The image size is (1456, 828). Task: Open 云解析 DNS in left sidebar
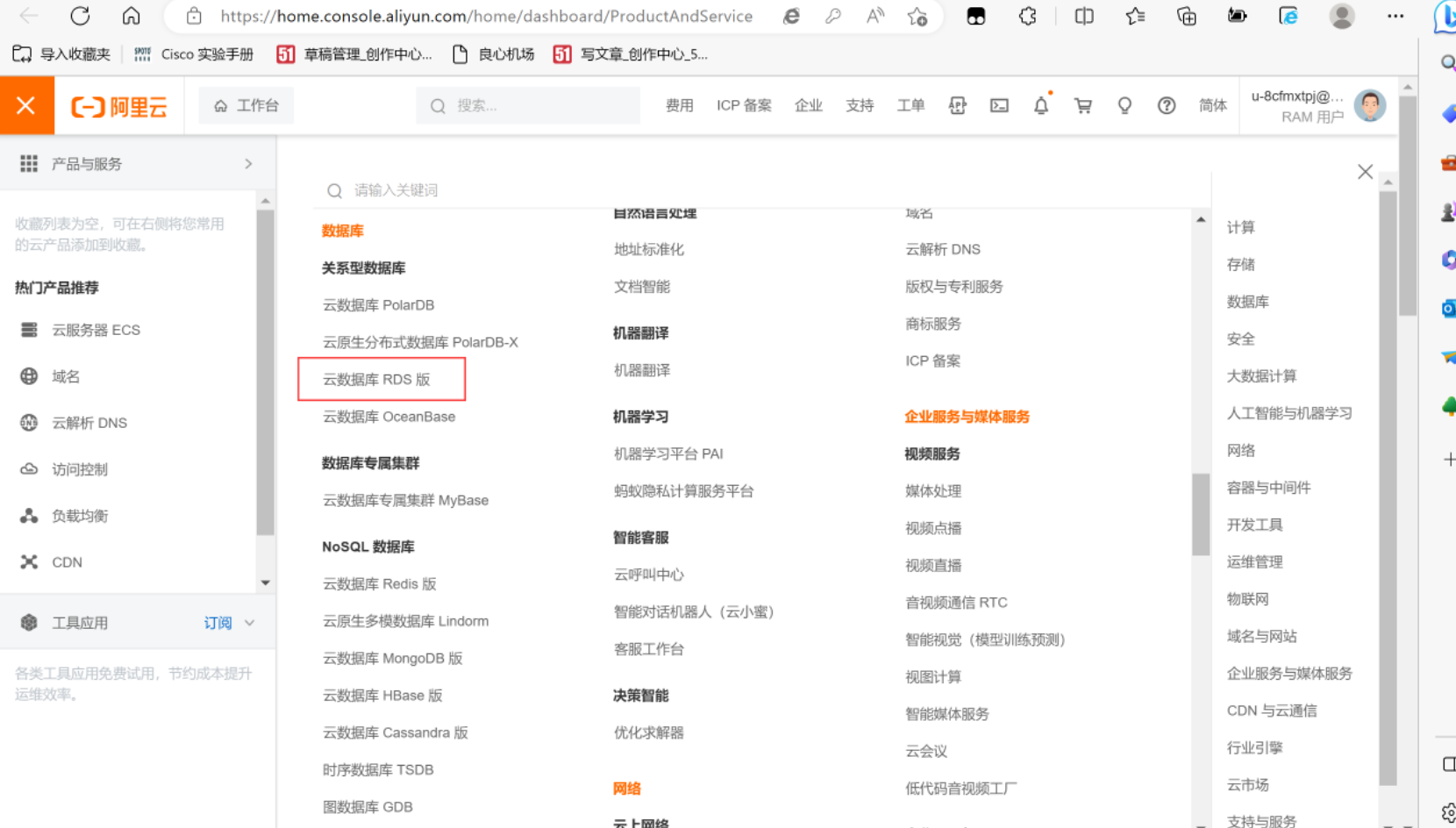click(x=89, y=423)
